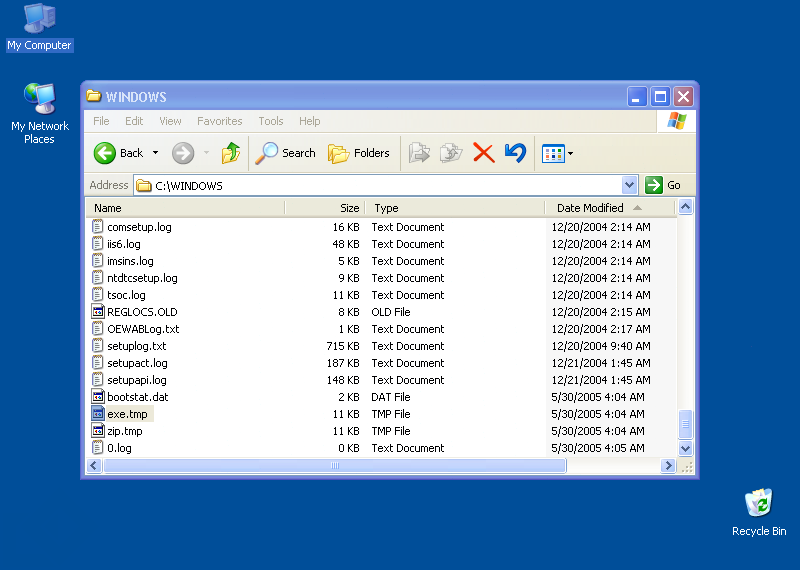Click the 12/20/2004 2:17 AM date
The width and height of the screenshot is (800, 570).
(x=601, y=329)
